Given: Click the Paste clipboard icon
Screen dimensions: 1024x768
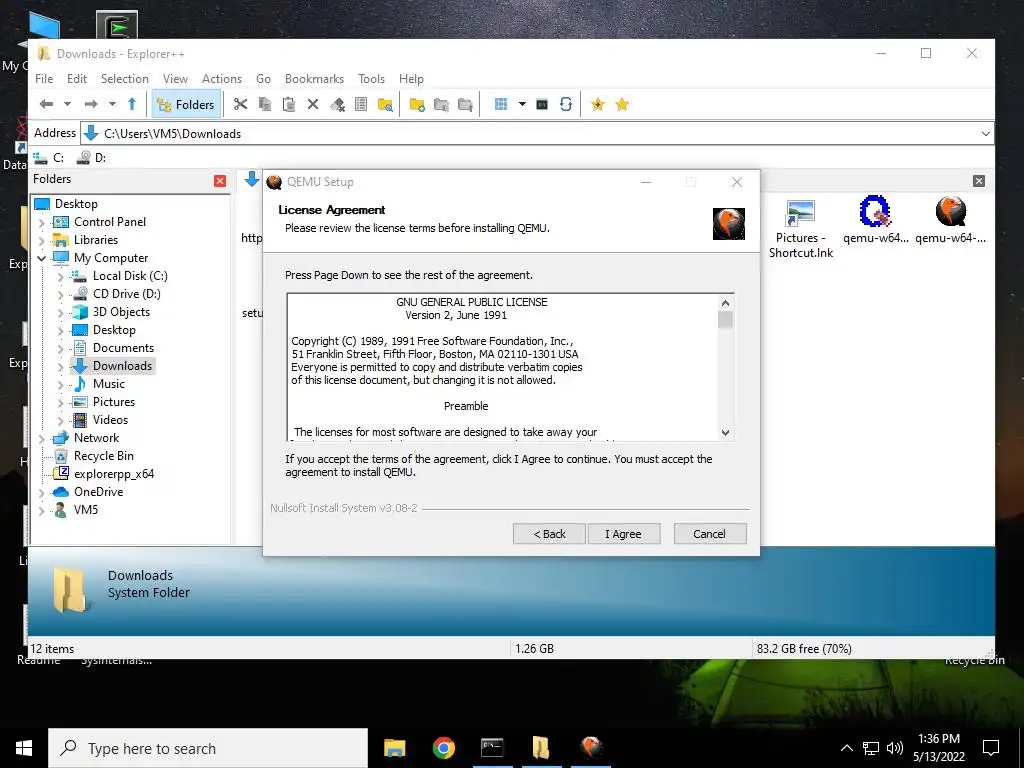Looking at the screenshot, I should 289,104.
